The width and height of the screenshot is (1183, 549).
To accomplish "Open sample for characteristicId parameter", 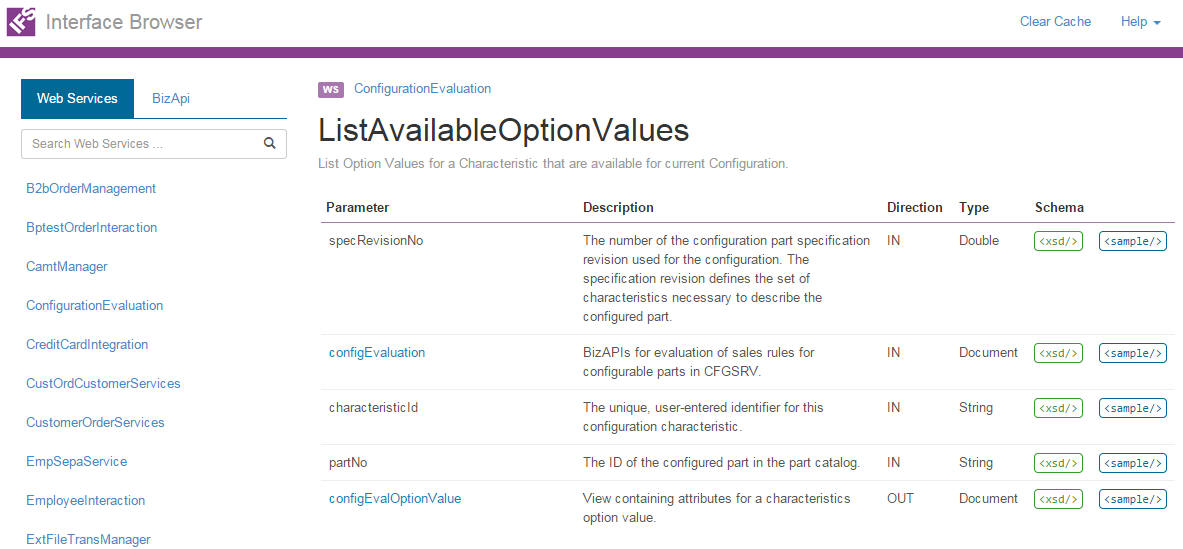I will [1132, 408].
